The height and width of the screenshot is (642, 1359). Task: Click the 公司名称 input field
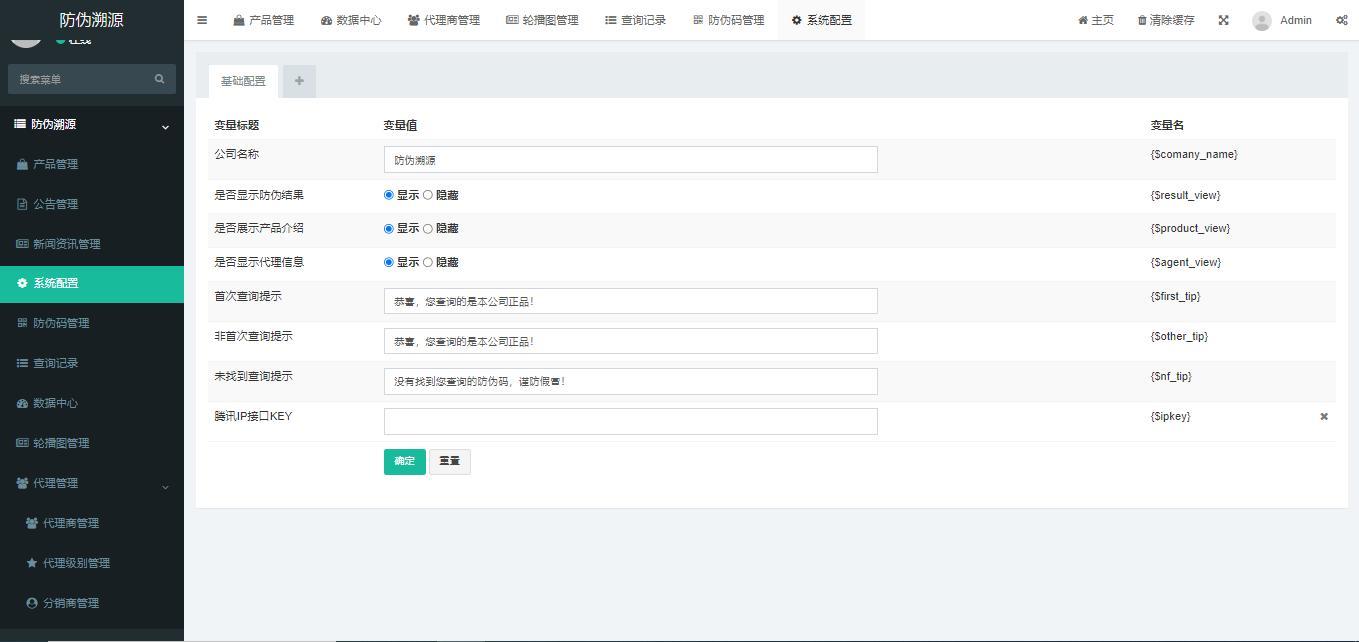click(x=630, y=159)
